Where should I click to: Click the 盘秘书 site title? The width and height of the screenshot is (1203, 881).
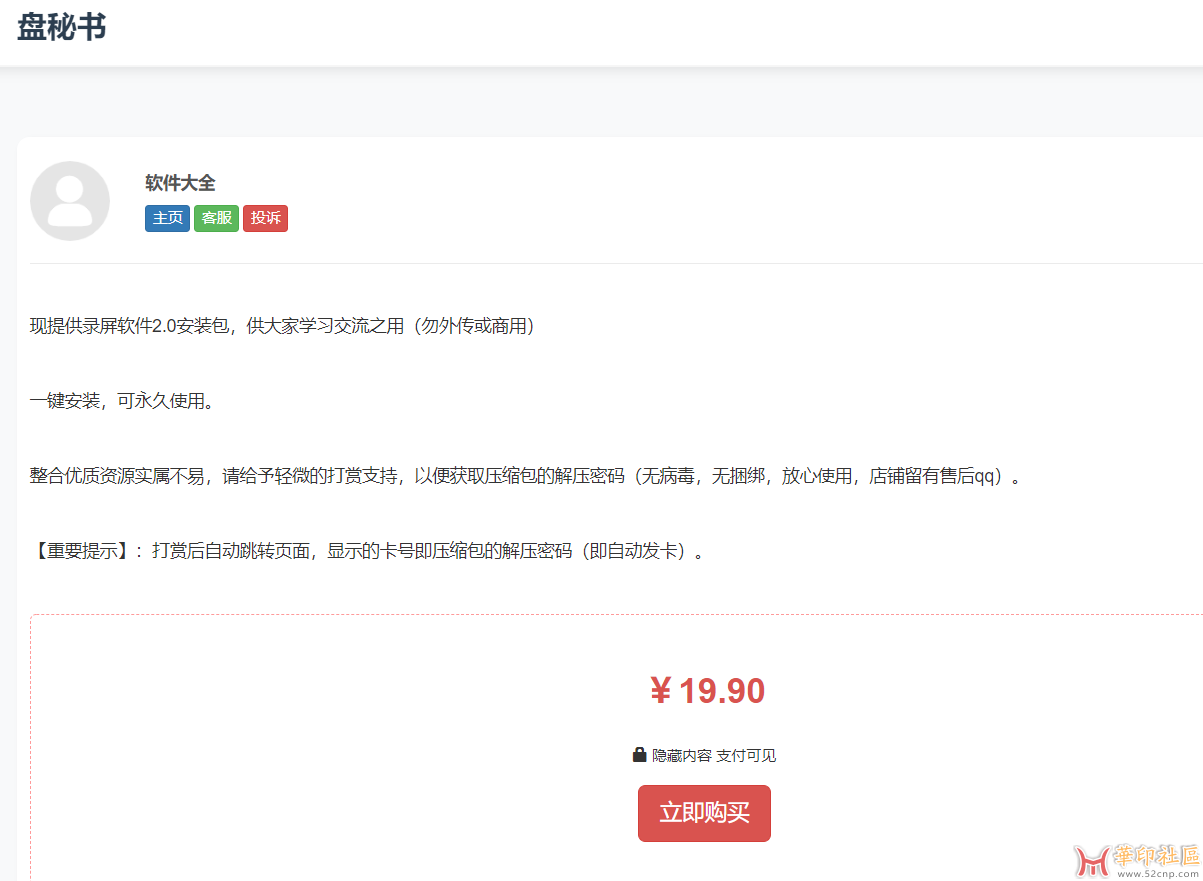[x=62, y=28]
